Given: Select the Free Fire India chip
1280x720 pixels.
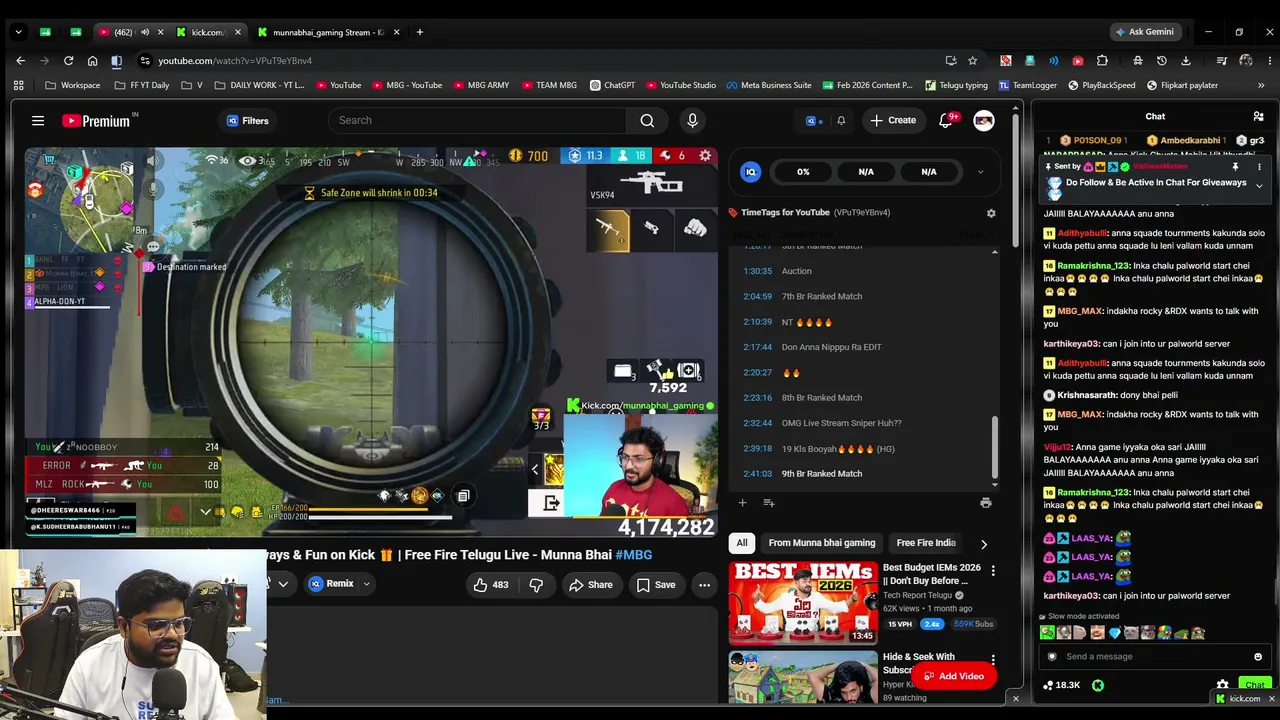Looking at the screenshot, I should pos(926,543).
